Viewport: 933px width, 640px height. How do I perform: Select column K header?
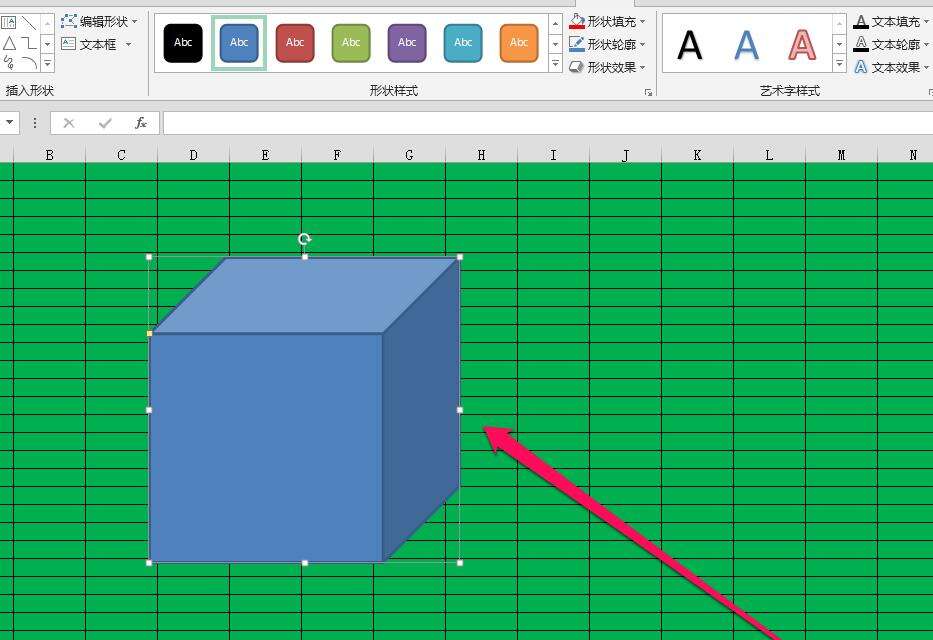(697, 155)
